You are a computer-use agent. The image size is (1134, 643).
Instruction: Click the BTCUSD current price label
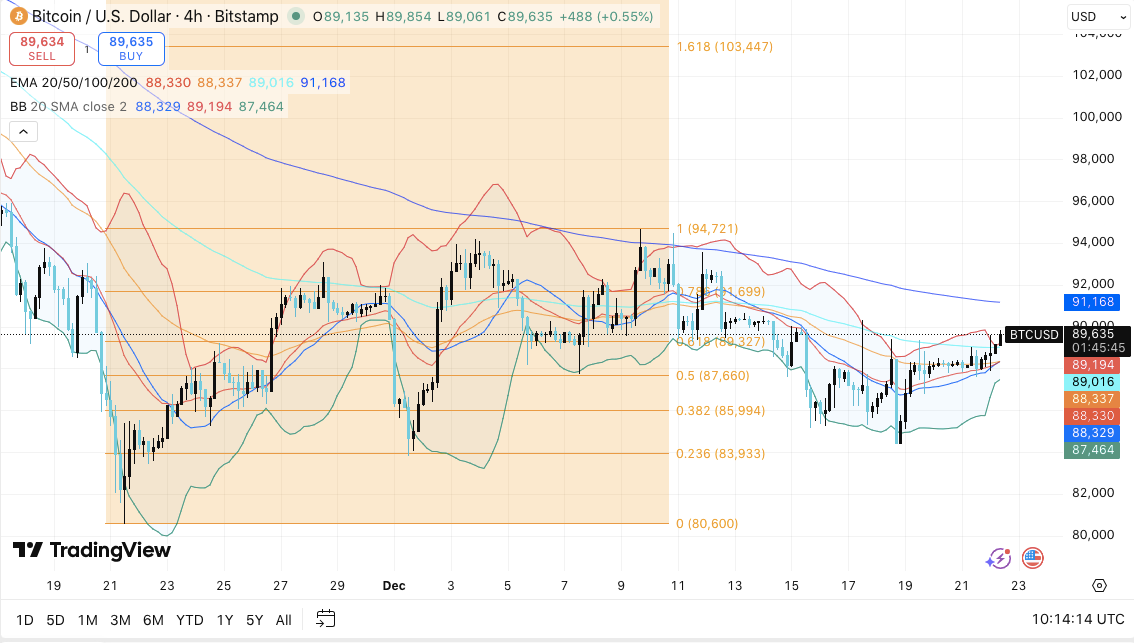[x=1033, y=335]
